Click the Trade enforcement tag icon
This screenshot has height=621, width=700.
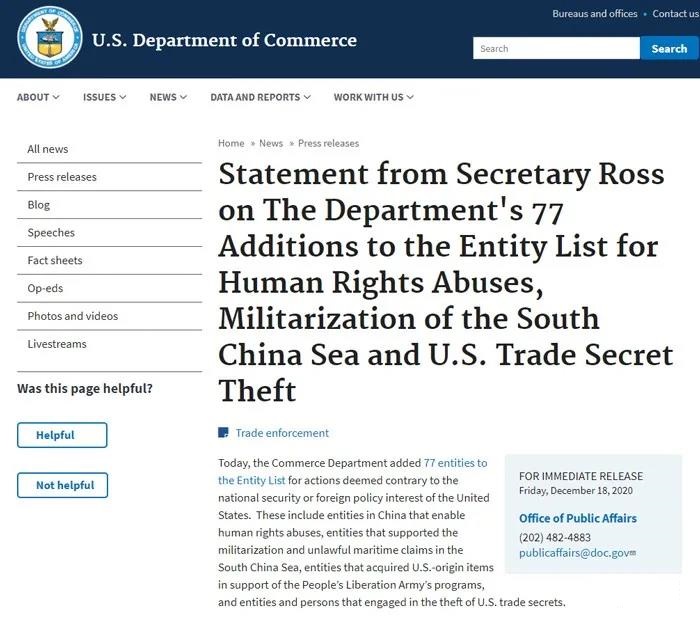[x=223, y=433]
